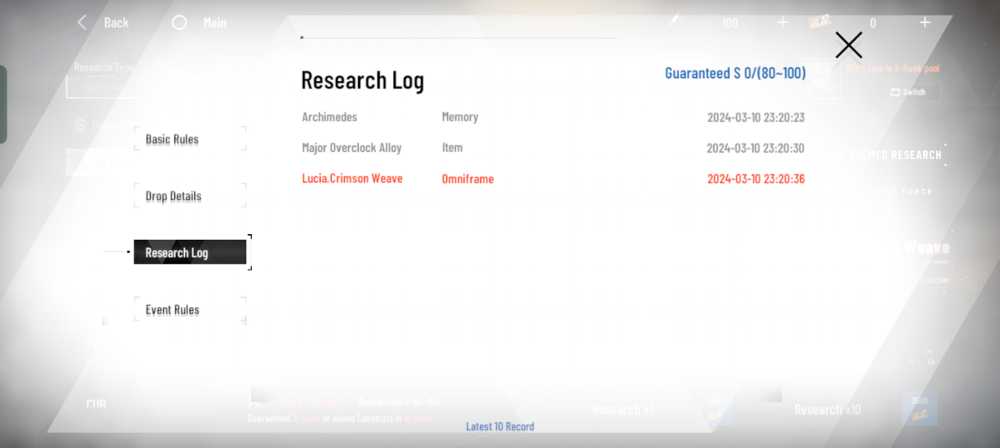Click the Omniframe type label
This screenshot has height=448, width=1000.
[467, 179]
